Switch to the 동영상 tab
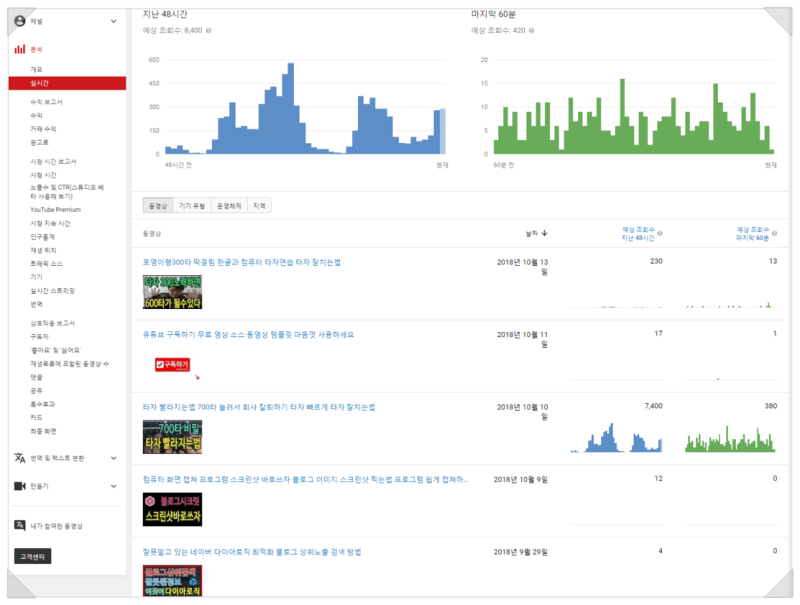The width and height of the screenshot is (800, 605). tap(158, 206)
